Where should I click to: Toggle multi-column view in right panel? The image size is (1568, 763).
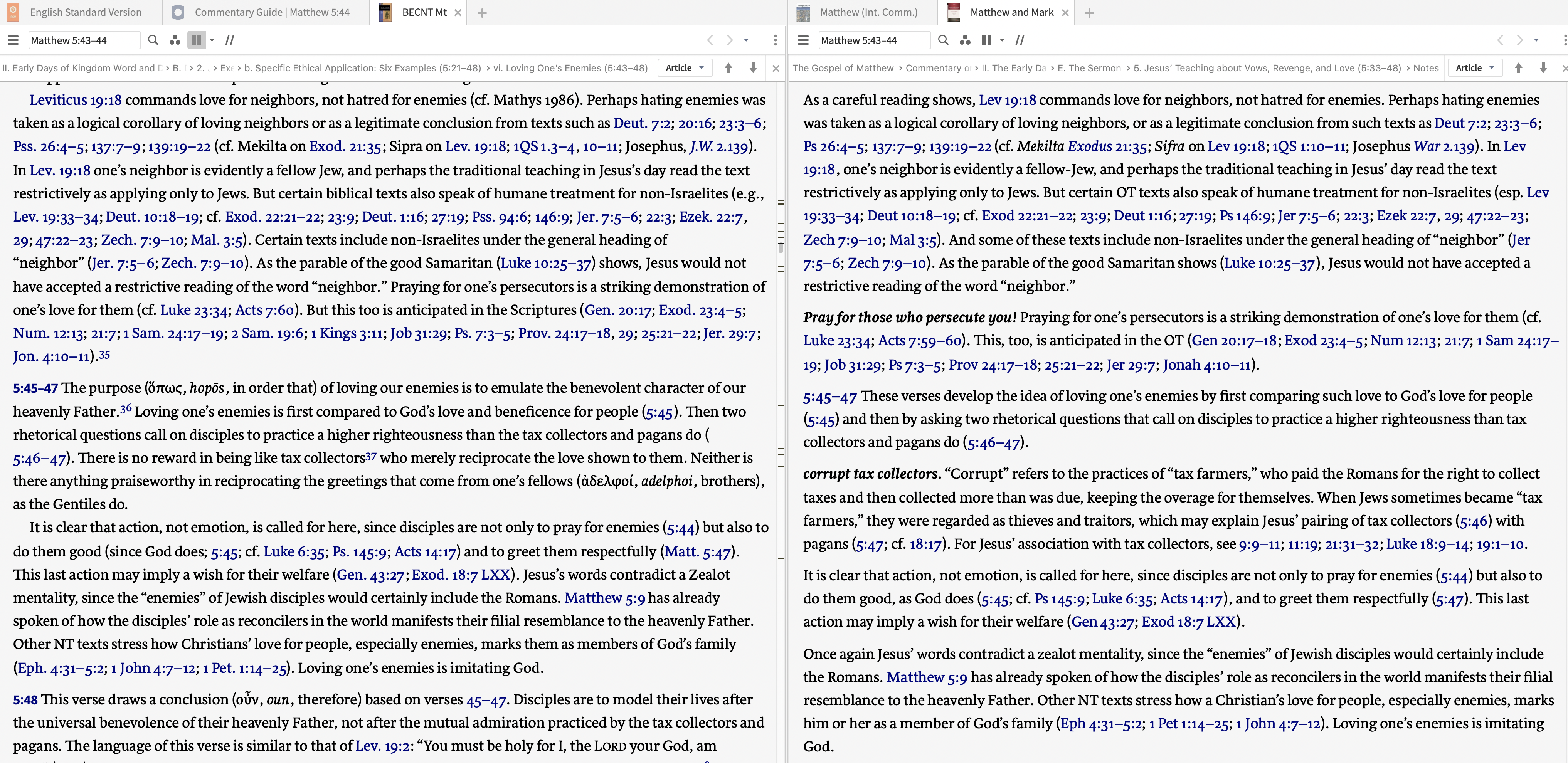click(x=987, y=40)
